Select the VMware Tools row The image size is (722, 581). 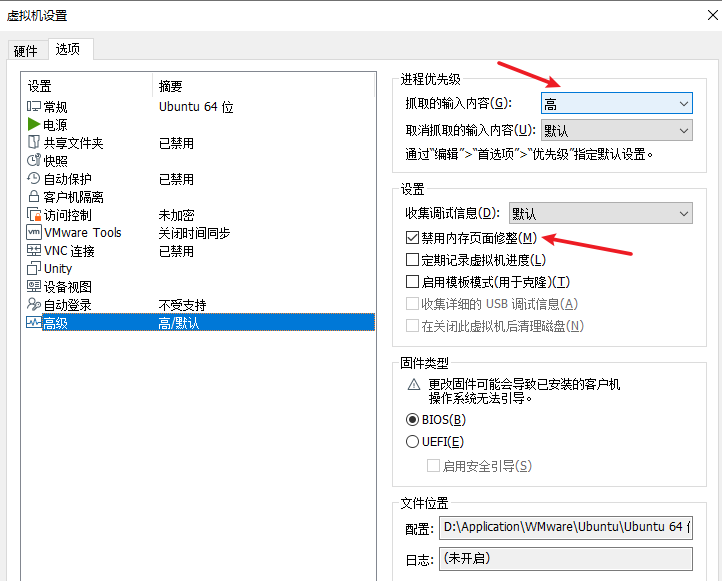point(200,232)
